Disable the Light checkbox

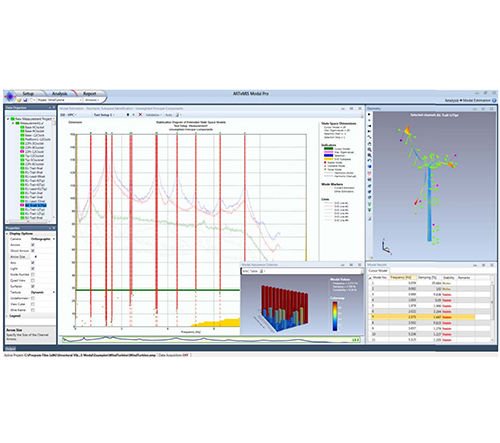coord(33,269)
